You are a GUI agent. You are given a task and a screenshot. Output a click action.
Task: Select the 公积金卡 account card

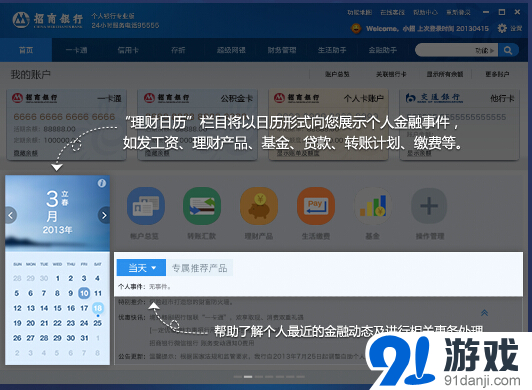197,125
